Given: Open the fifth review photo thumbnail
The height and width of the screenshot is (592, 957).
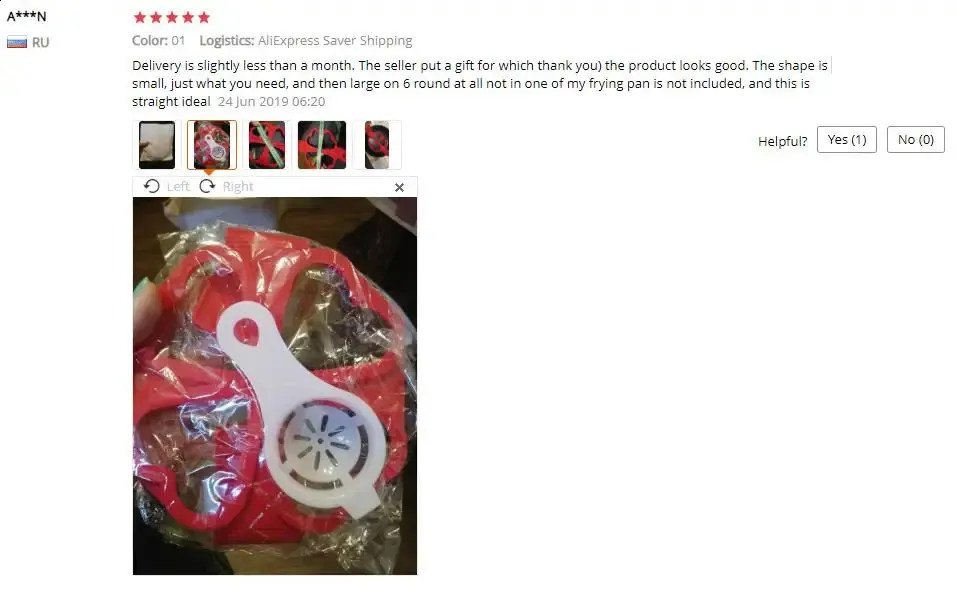Looking at the screenshot, I should 377,145.
